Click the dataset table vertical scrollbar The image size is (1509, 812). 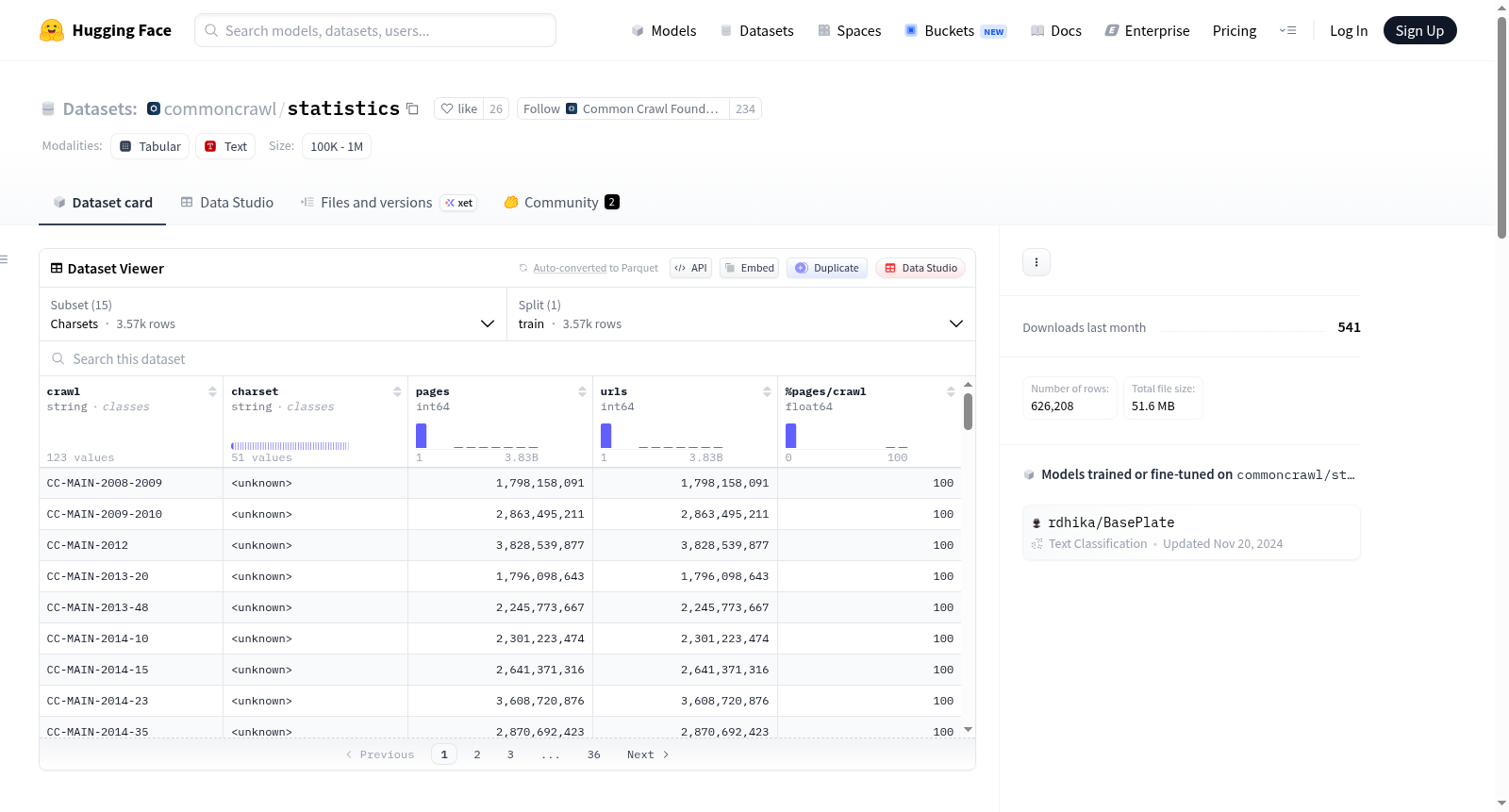(968, 411)
